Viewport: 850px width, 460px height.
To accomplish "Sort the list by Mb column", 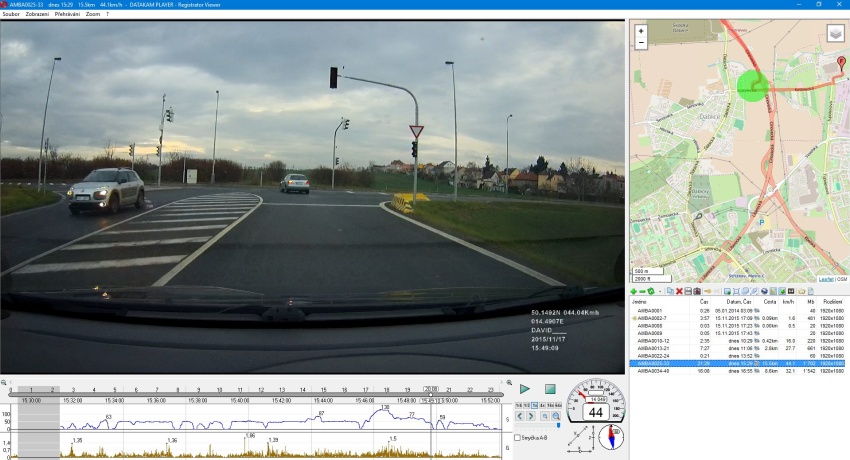I will (811, 302).
